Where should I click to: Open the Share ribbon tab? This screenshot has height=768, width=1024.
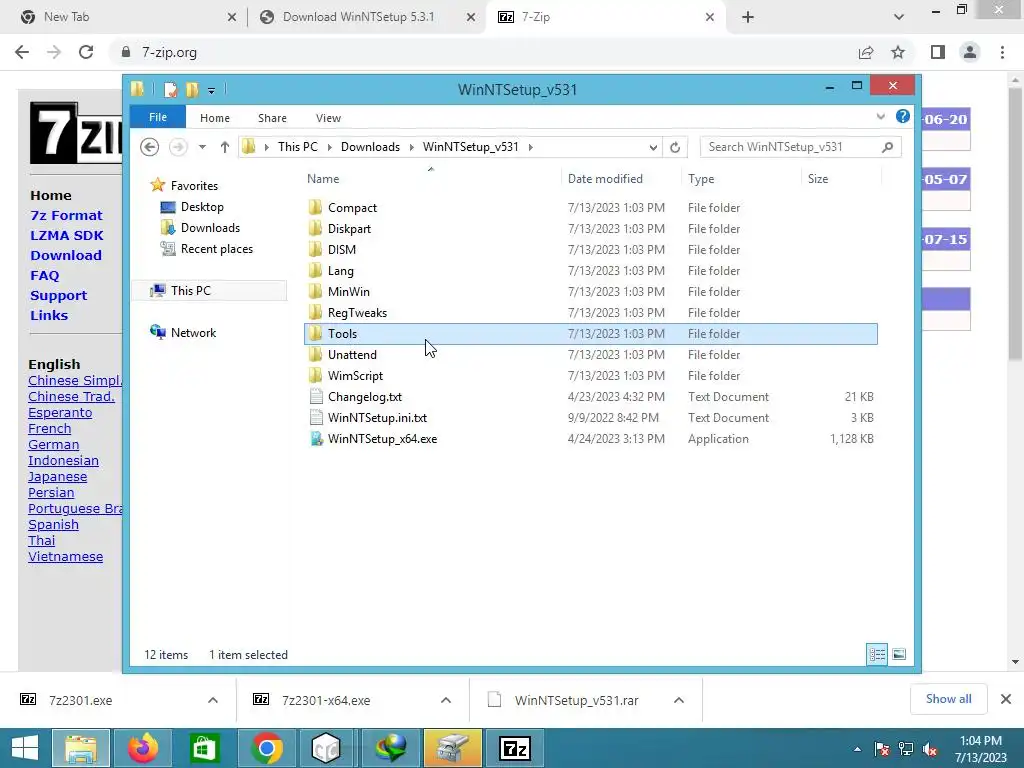[272, 118]
